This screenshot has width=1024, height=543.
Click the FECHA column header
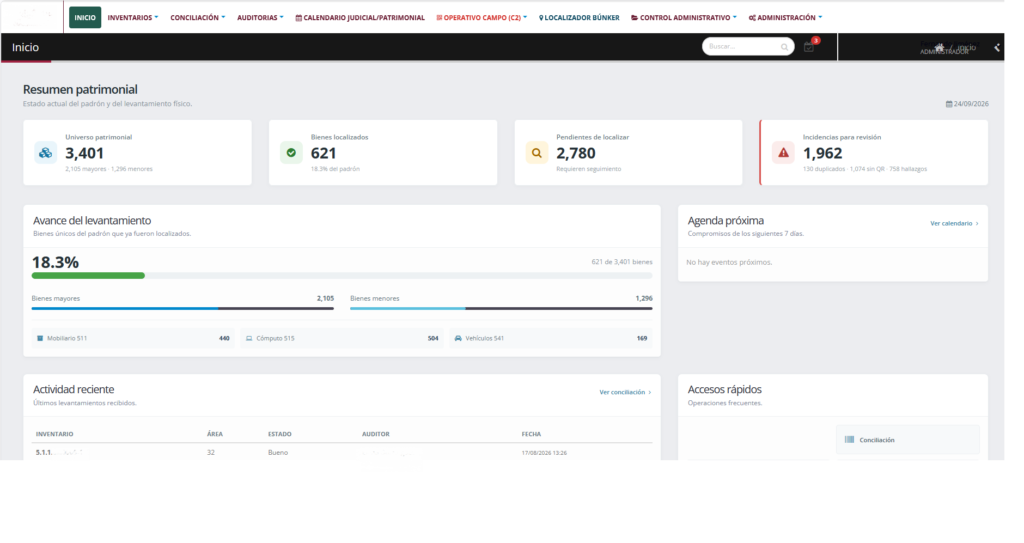tap(531, 434)
